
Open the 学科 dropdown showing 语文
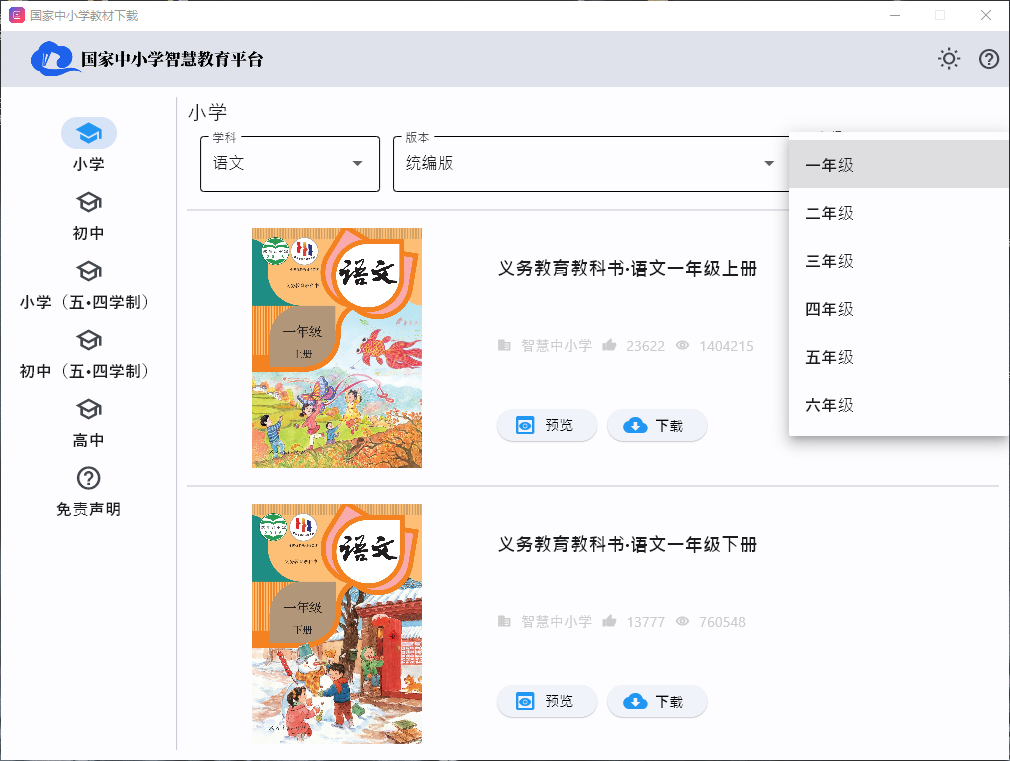coord(289,164)
